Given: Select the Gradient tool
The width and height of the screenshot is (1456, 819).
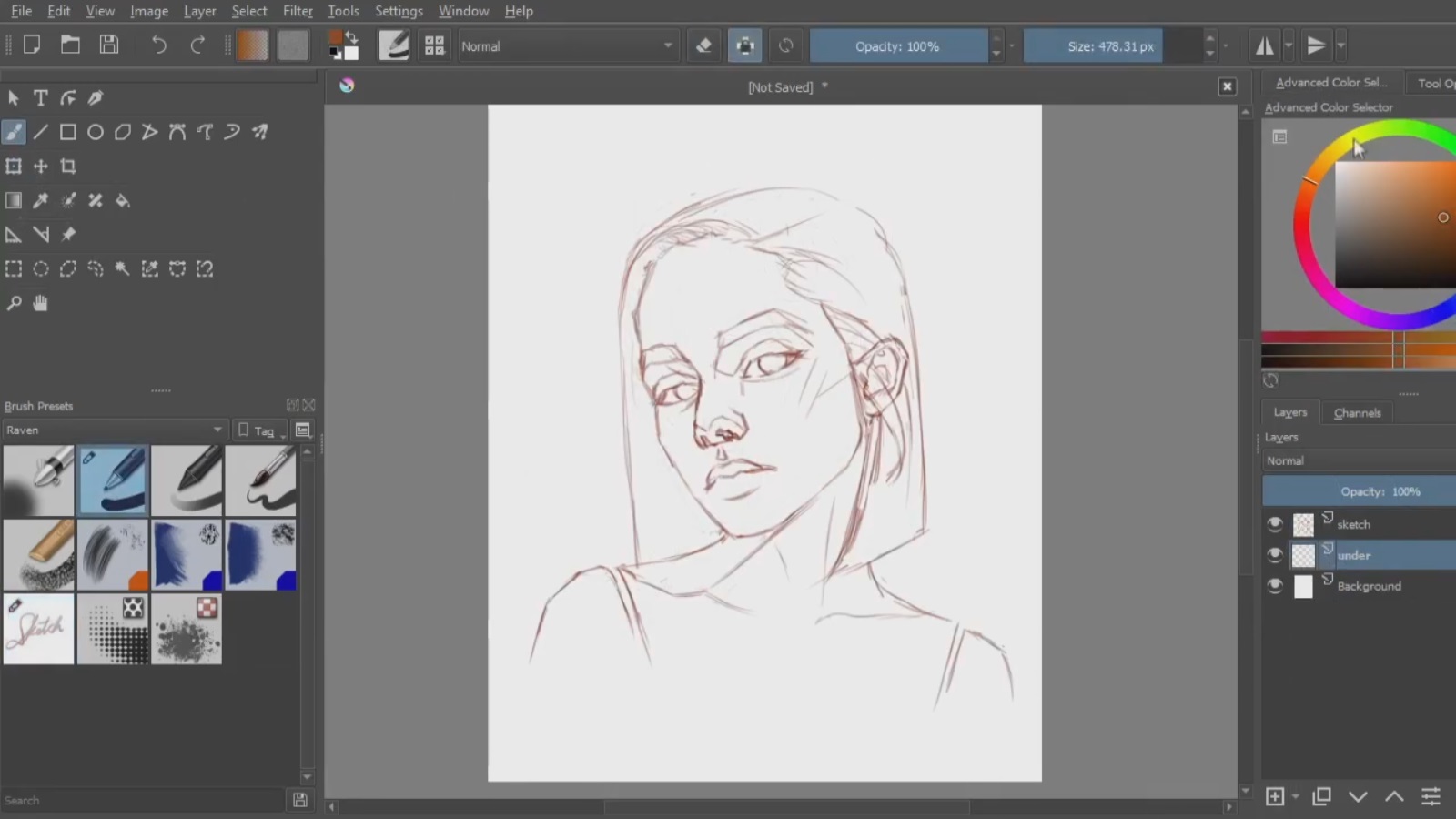Looking at the screenshot, I should (14, 201).
